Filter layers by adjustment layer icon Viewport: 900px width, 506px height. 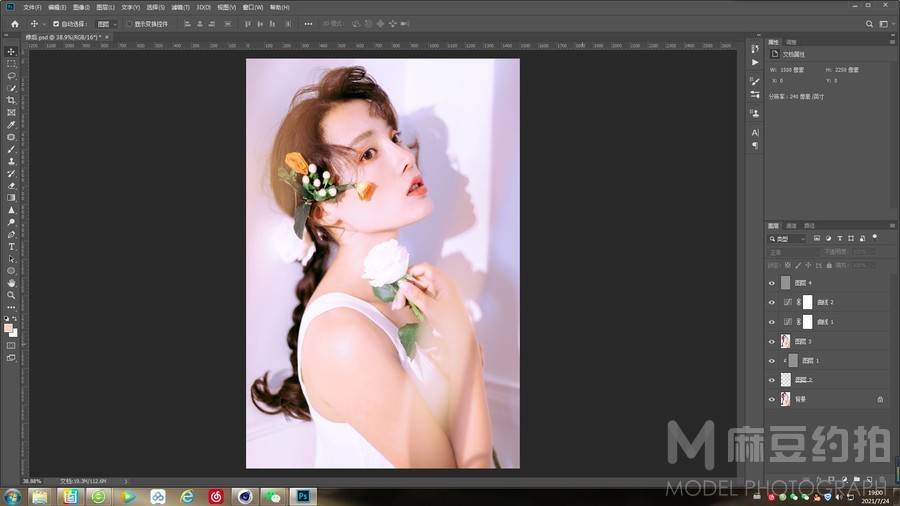(x=828, y=239)
